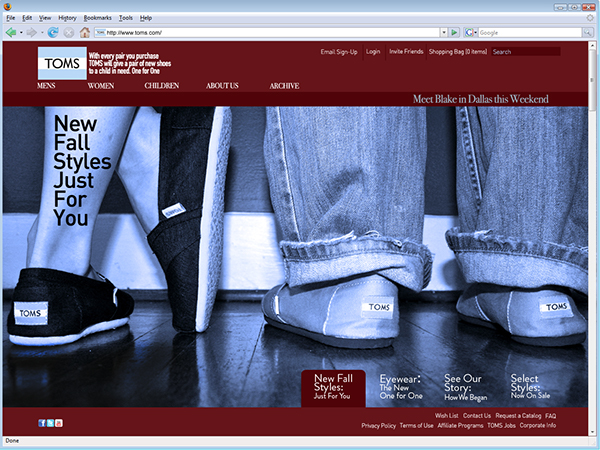Go to the browser Home icon

(x=85, y=33)
